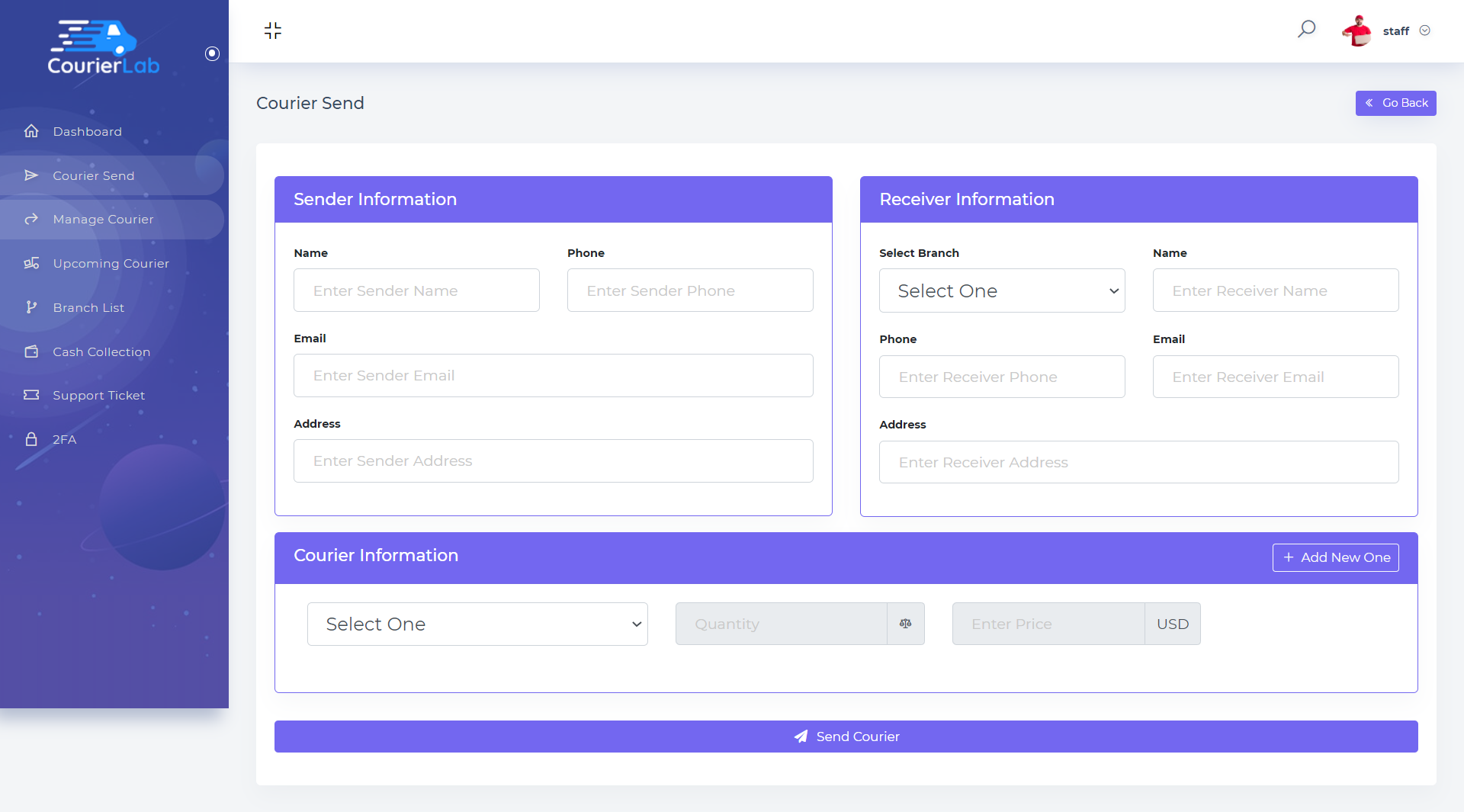Click the Courier Send page title

[x=310, y=103]
